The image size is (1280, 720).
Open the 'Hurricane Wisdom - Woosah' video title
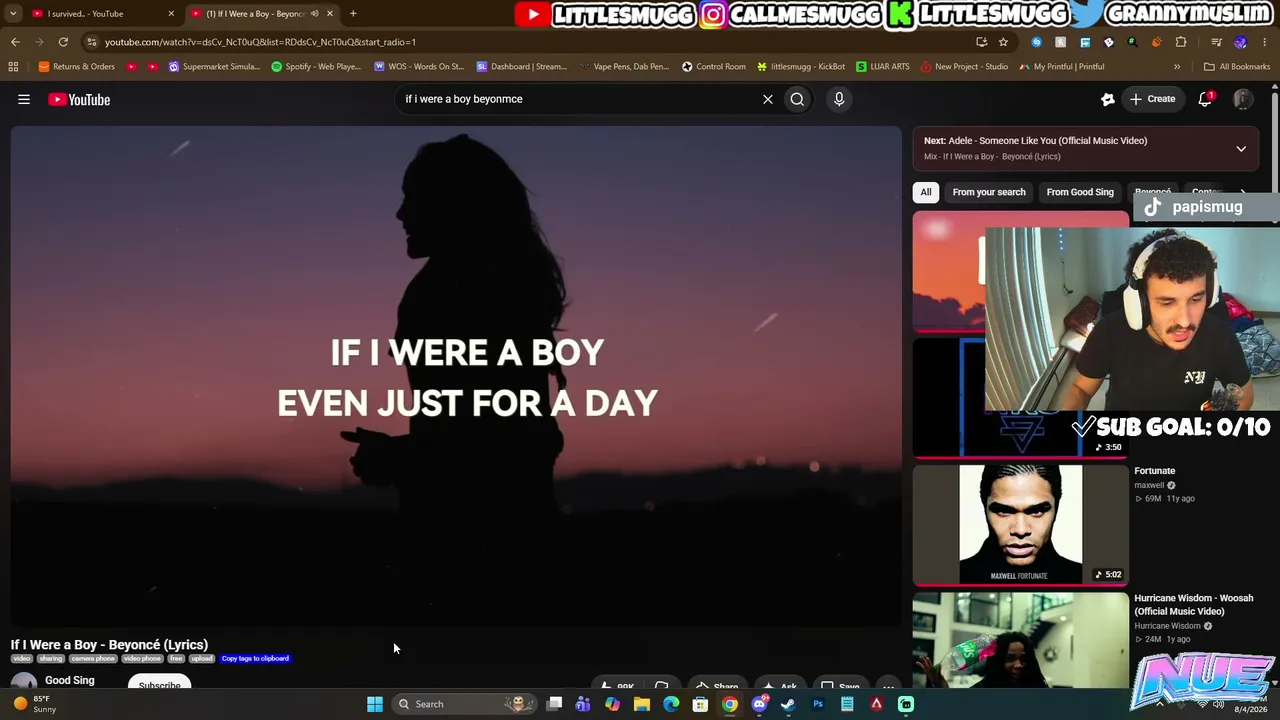[x=1193, y=605]
